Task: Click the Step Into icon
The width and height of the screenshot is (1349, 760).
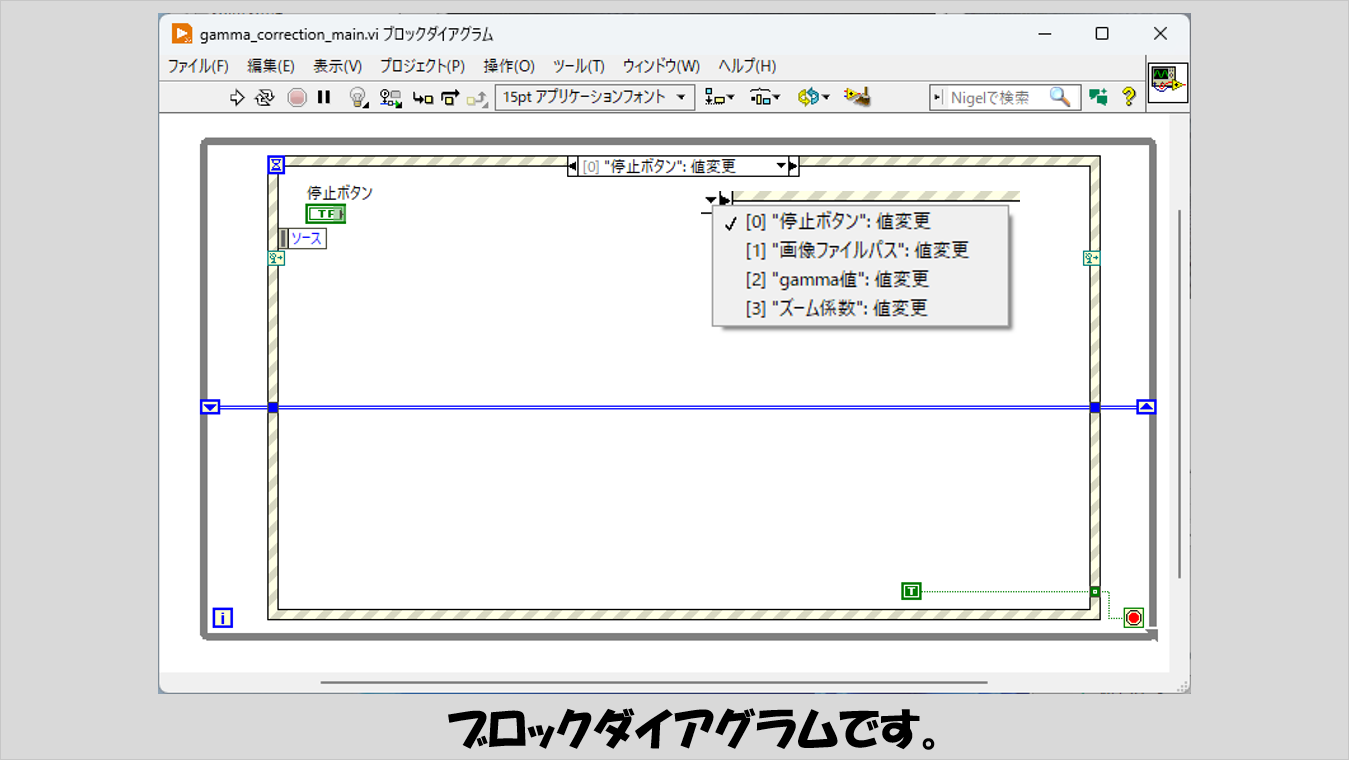Action: (x=423, y=97)
